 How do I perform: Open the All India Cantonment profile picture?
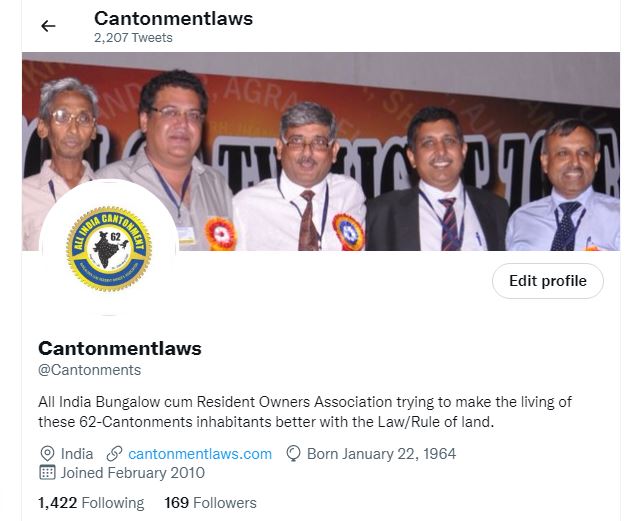109,248
